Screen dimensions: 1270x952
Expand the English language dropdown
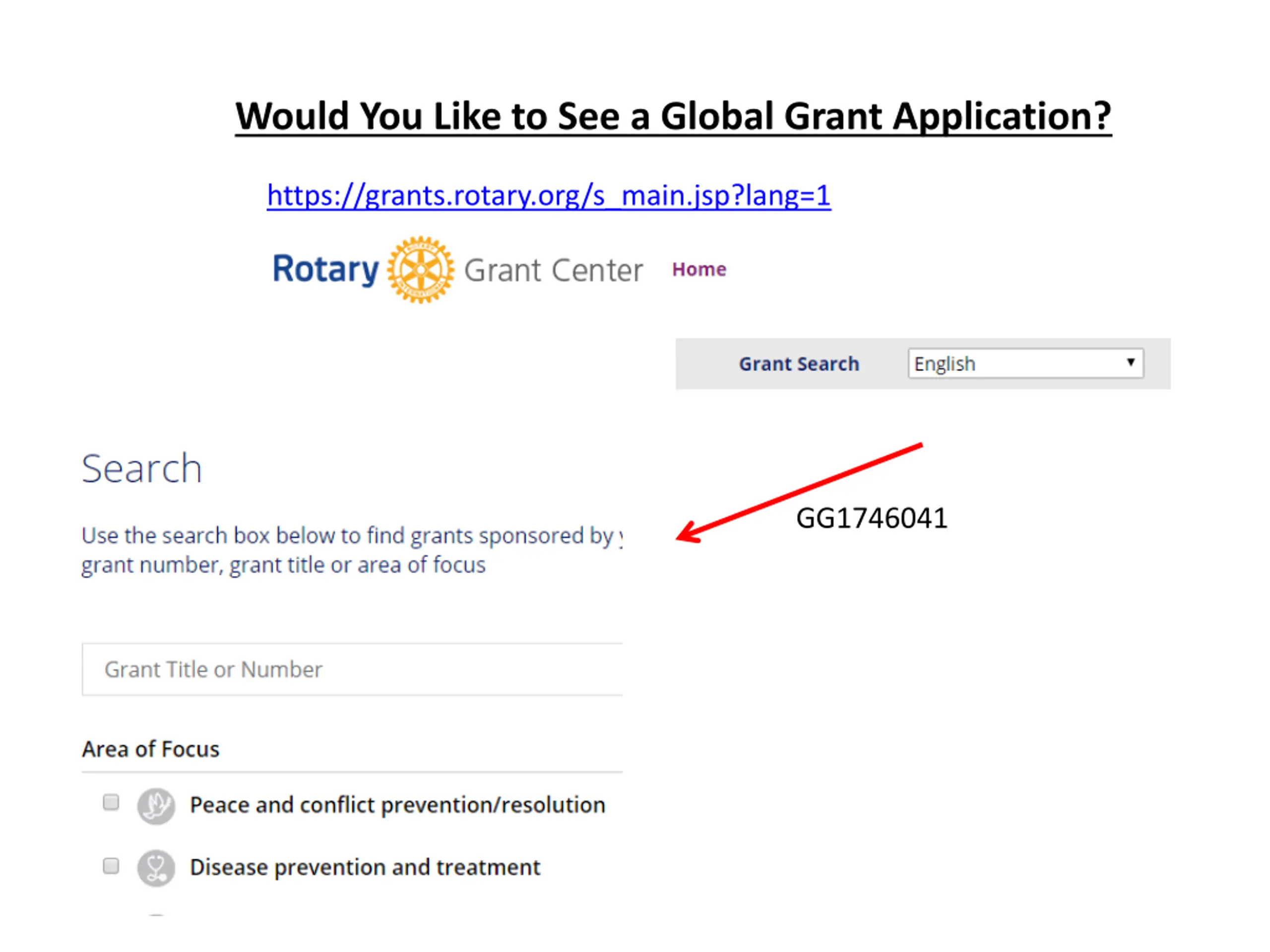pos(1025,363)
